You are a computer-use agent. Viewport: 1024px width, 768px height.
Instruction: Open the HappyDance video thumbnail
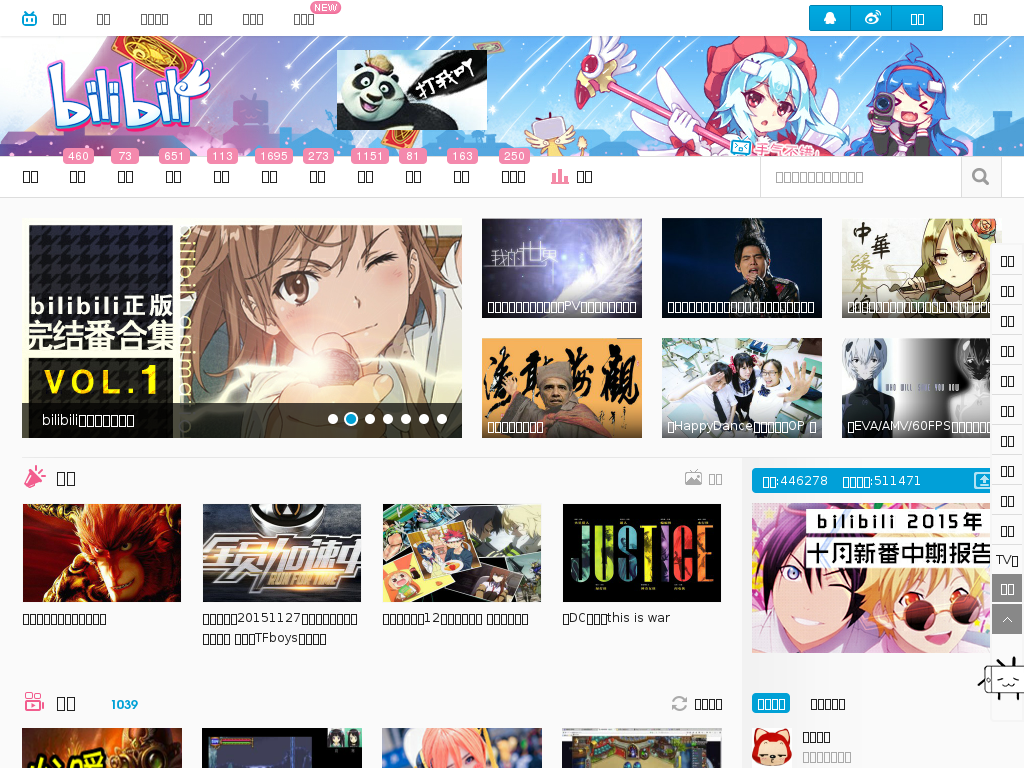742,388
